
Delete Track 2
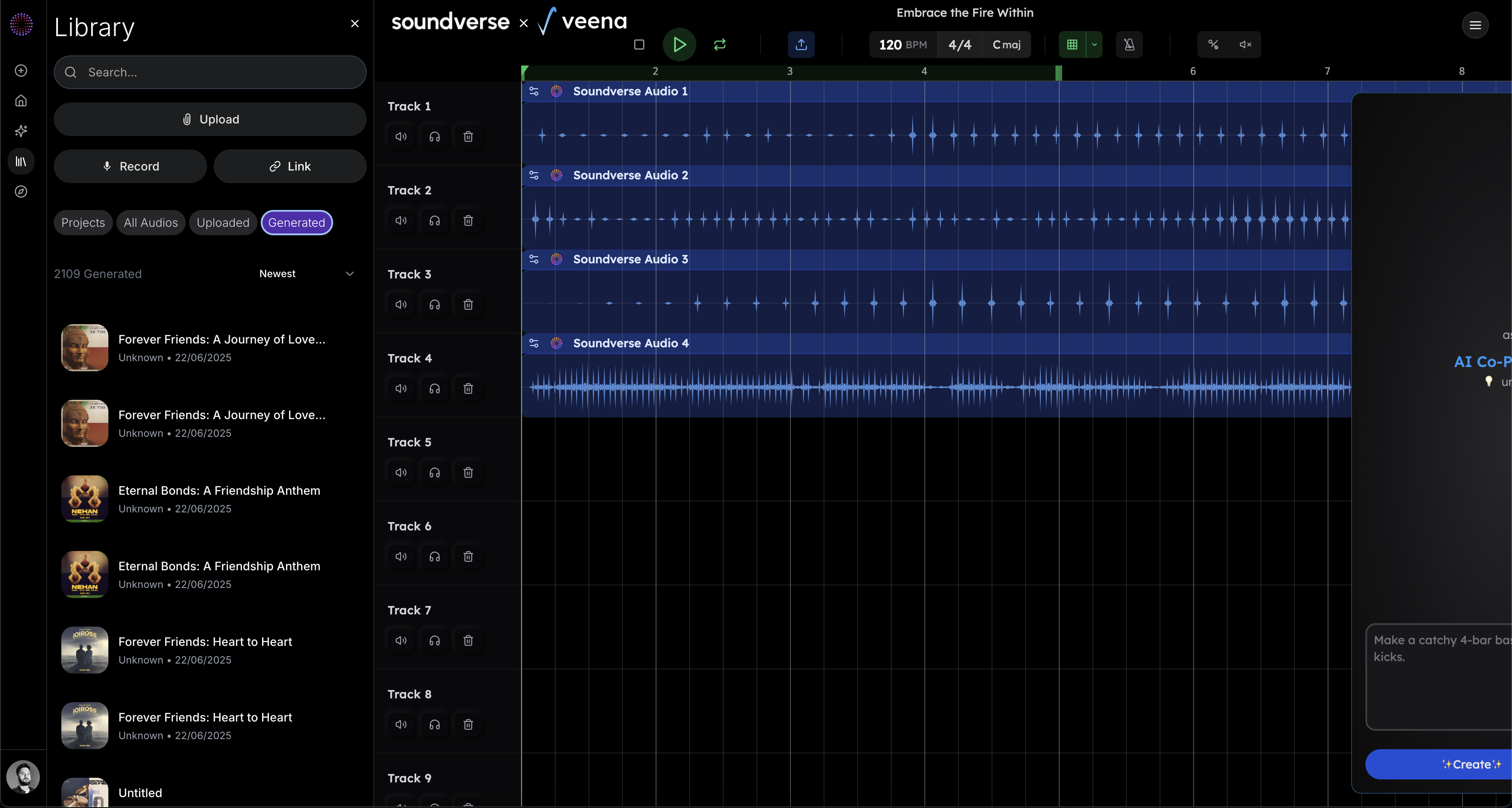pyautogui.click(x=468, y=220)
